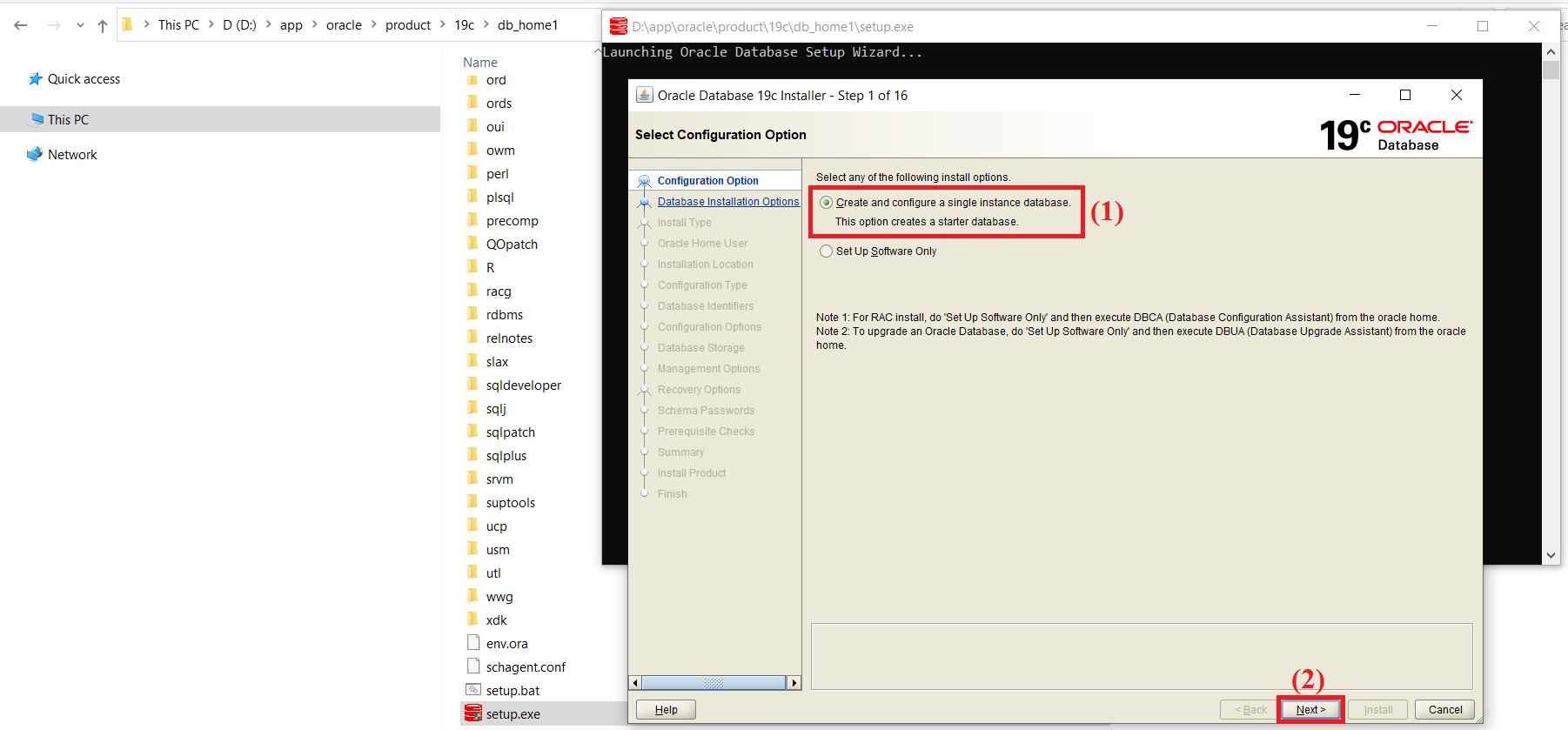The height and width of the screenshot is (730, 1568).
Task: Click the setup.bat file icon
Action: [473, 690]
